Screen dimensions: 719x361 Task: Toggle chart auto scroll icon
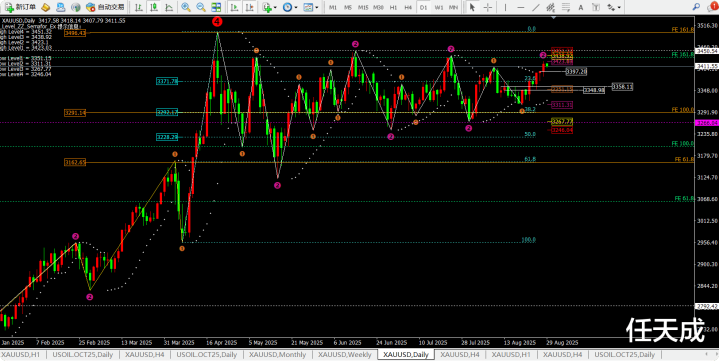(x=234, y=7)
